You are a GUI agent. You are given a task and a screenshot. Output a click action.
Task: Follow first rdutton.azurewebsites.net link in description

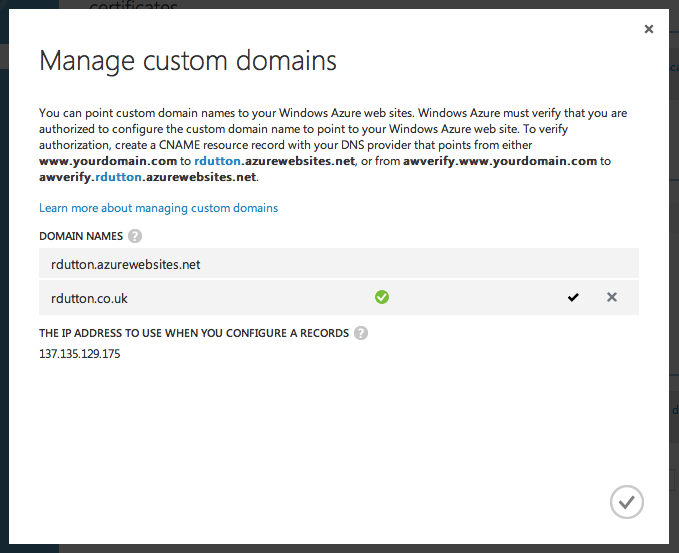275,161
